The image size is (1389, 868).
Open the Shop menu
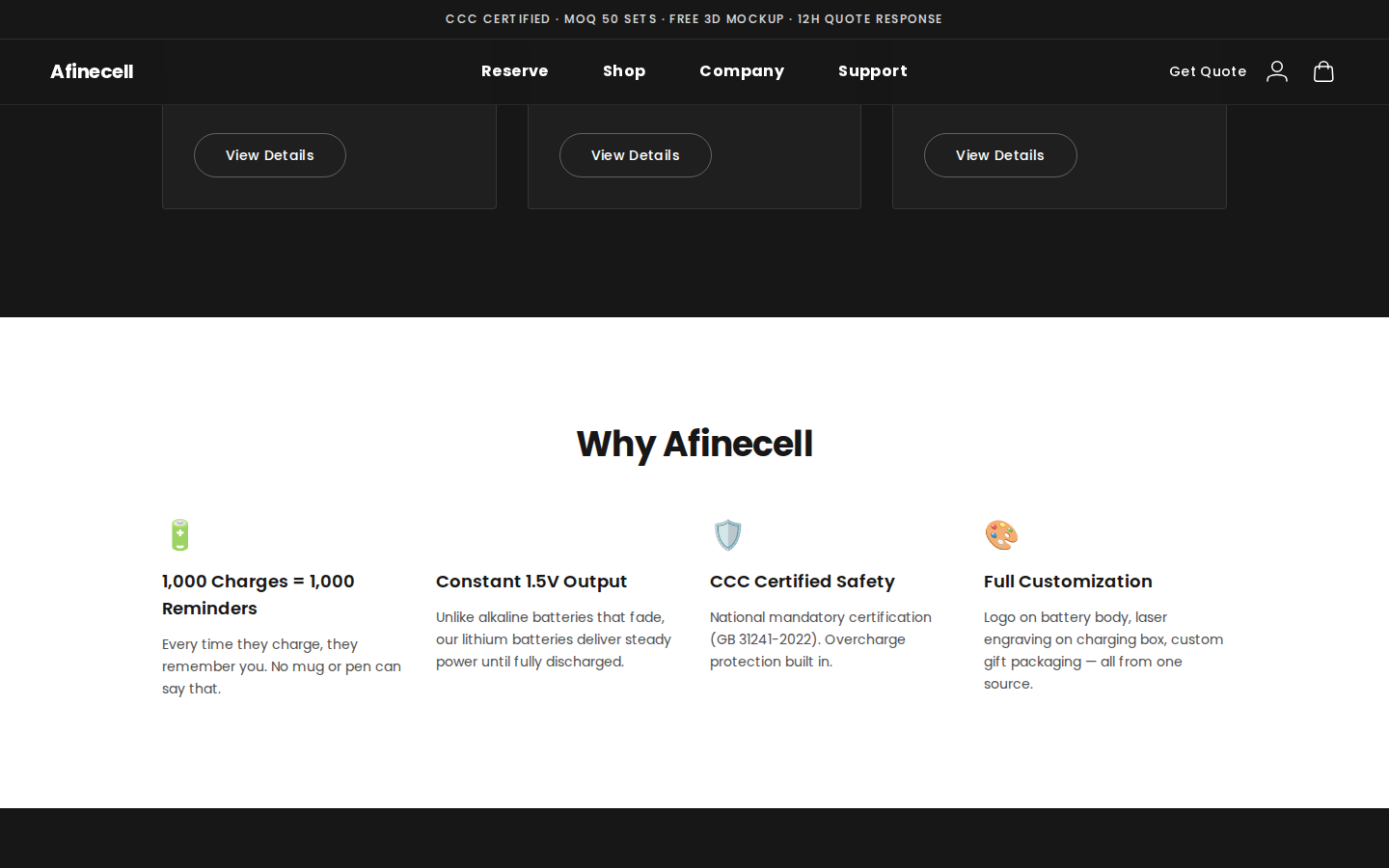pos(624,71)
